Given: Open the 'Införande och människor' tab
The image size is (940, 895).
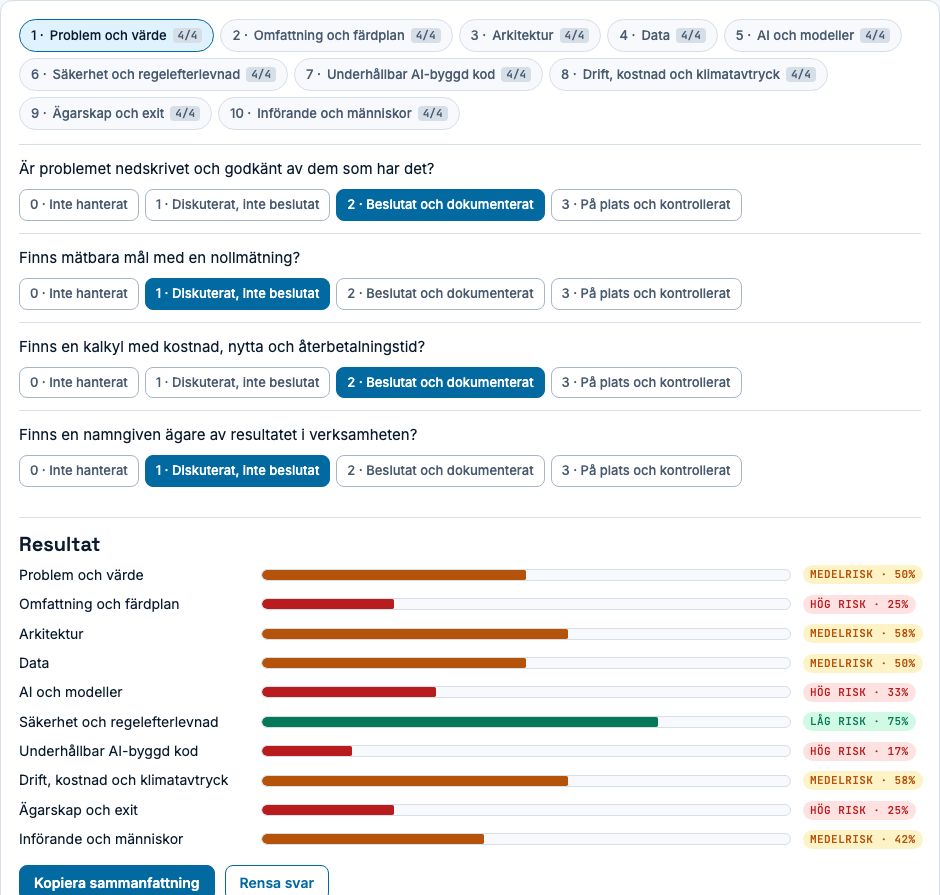Looking at the screenshot, I should (x=339, y=113).
